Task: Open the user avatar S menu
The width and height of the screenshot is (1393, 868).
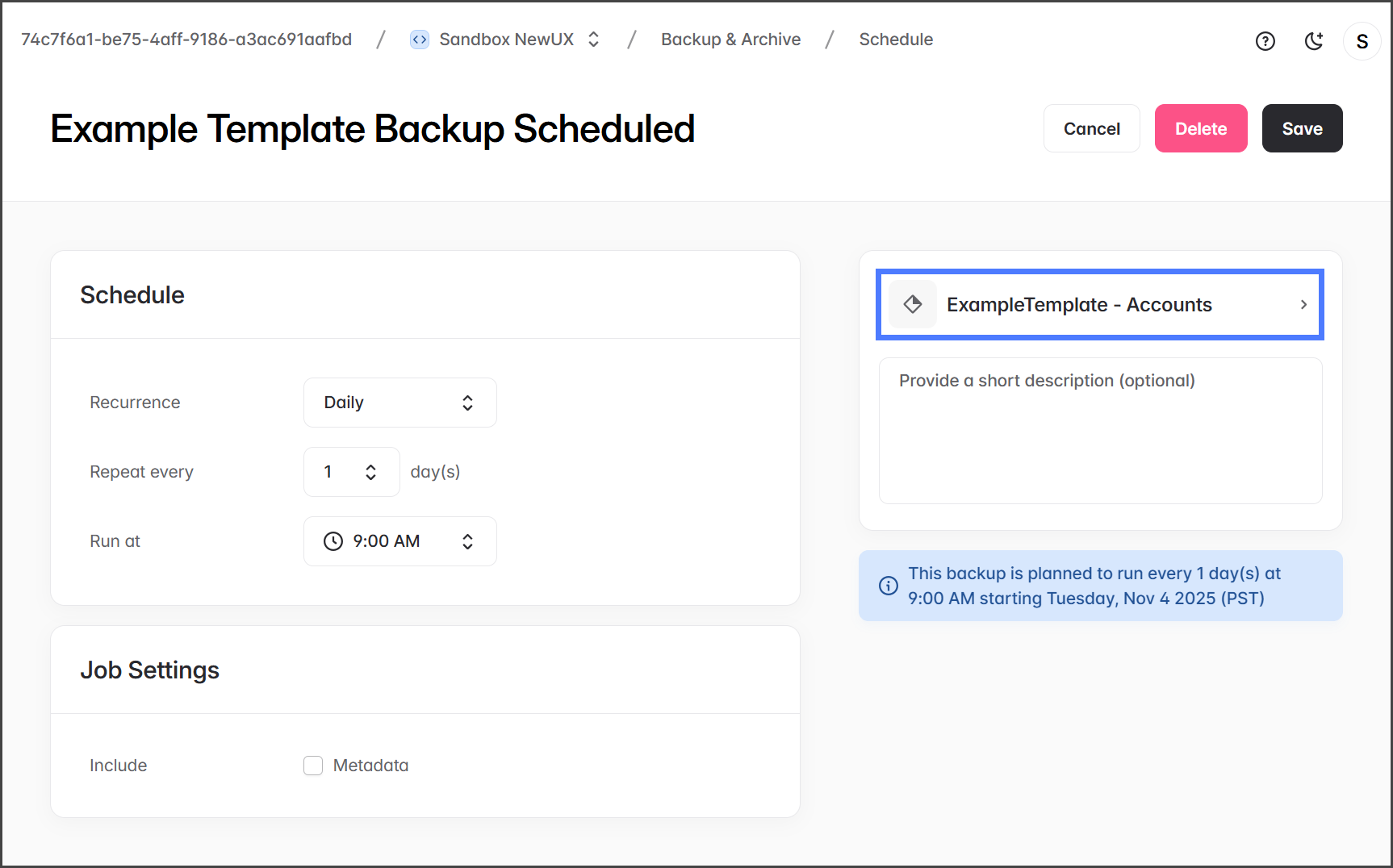Action: click(1362, 41)
